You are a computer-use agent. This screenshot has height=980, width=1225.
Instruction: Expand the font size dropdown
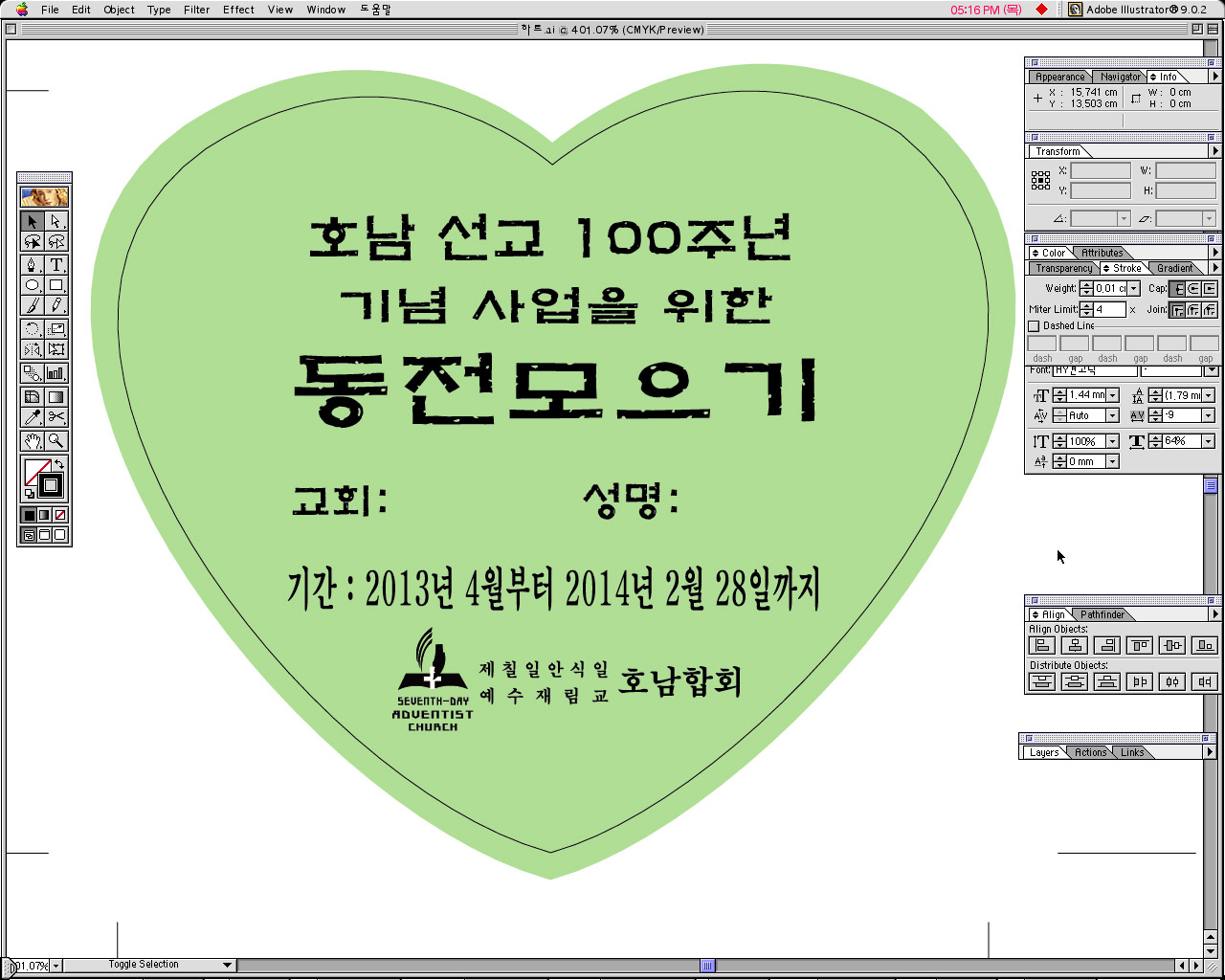point(1112,395)
